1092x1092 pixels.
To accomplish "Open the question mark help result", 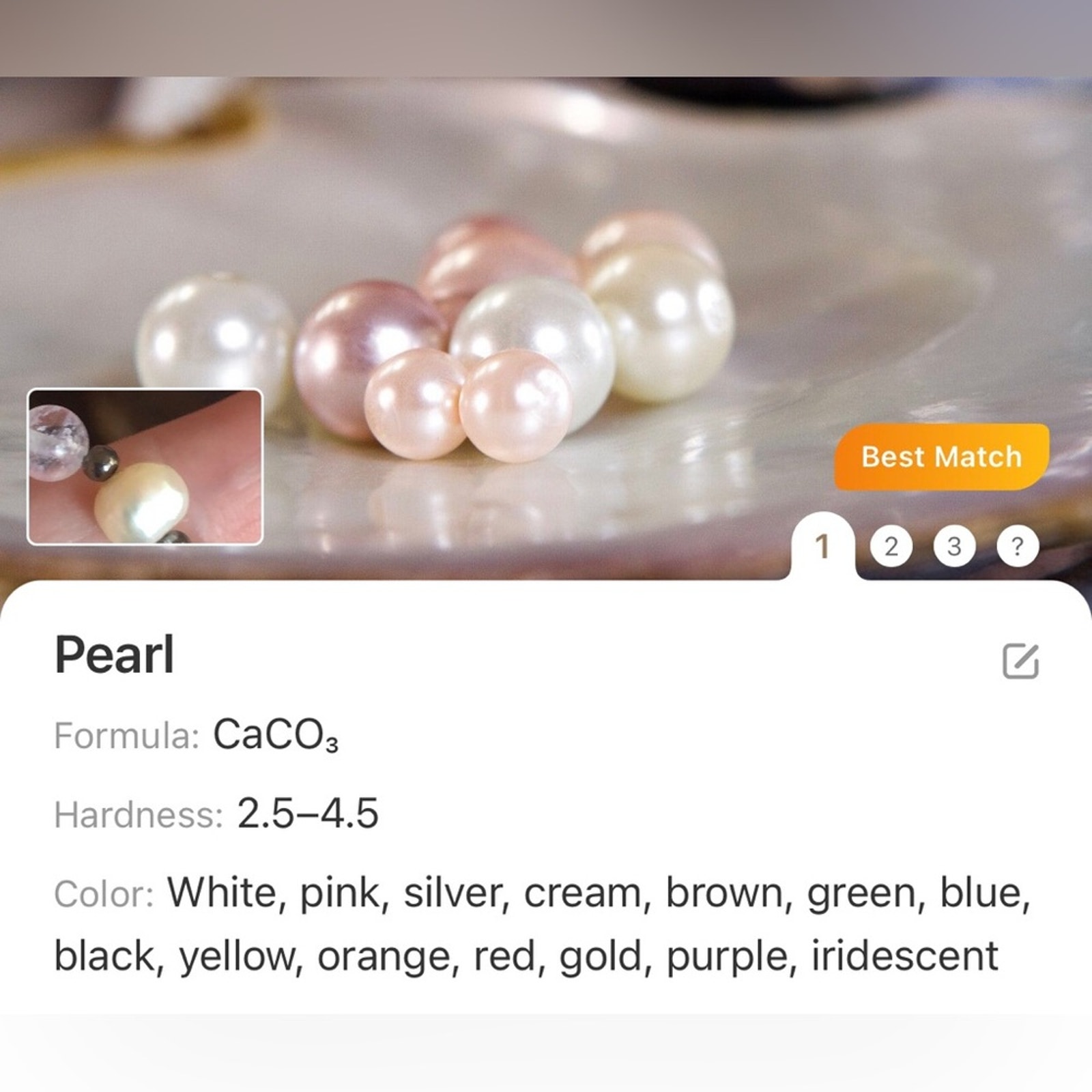I will pos(1018,546).
